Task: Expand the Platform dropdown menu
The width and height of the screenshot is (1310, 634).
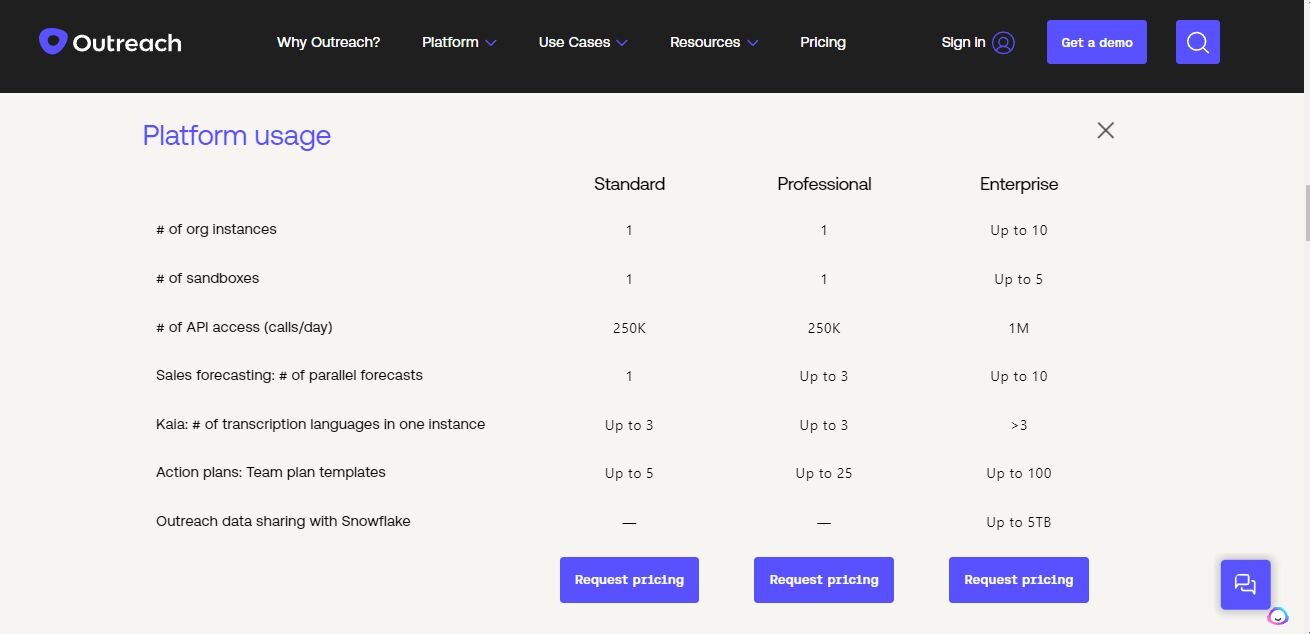Action: (x=459, y=42)
